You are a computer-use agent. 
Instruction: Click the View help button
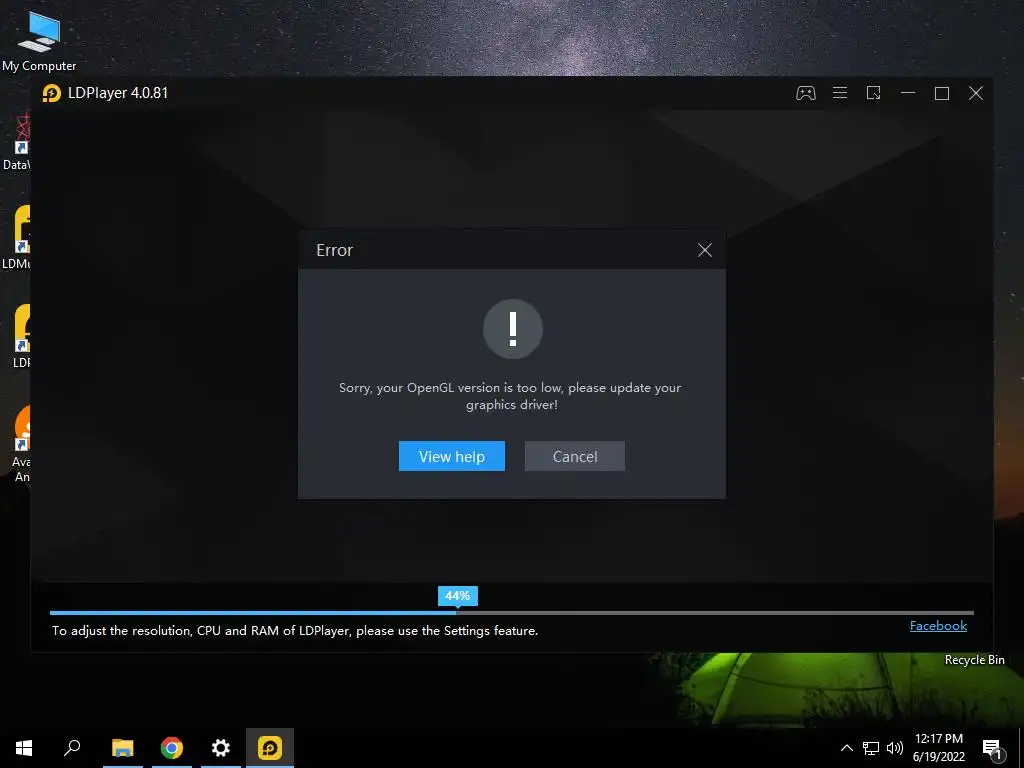tap(452, 456)
